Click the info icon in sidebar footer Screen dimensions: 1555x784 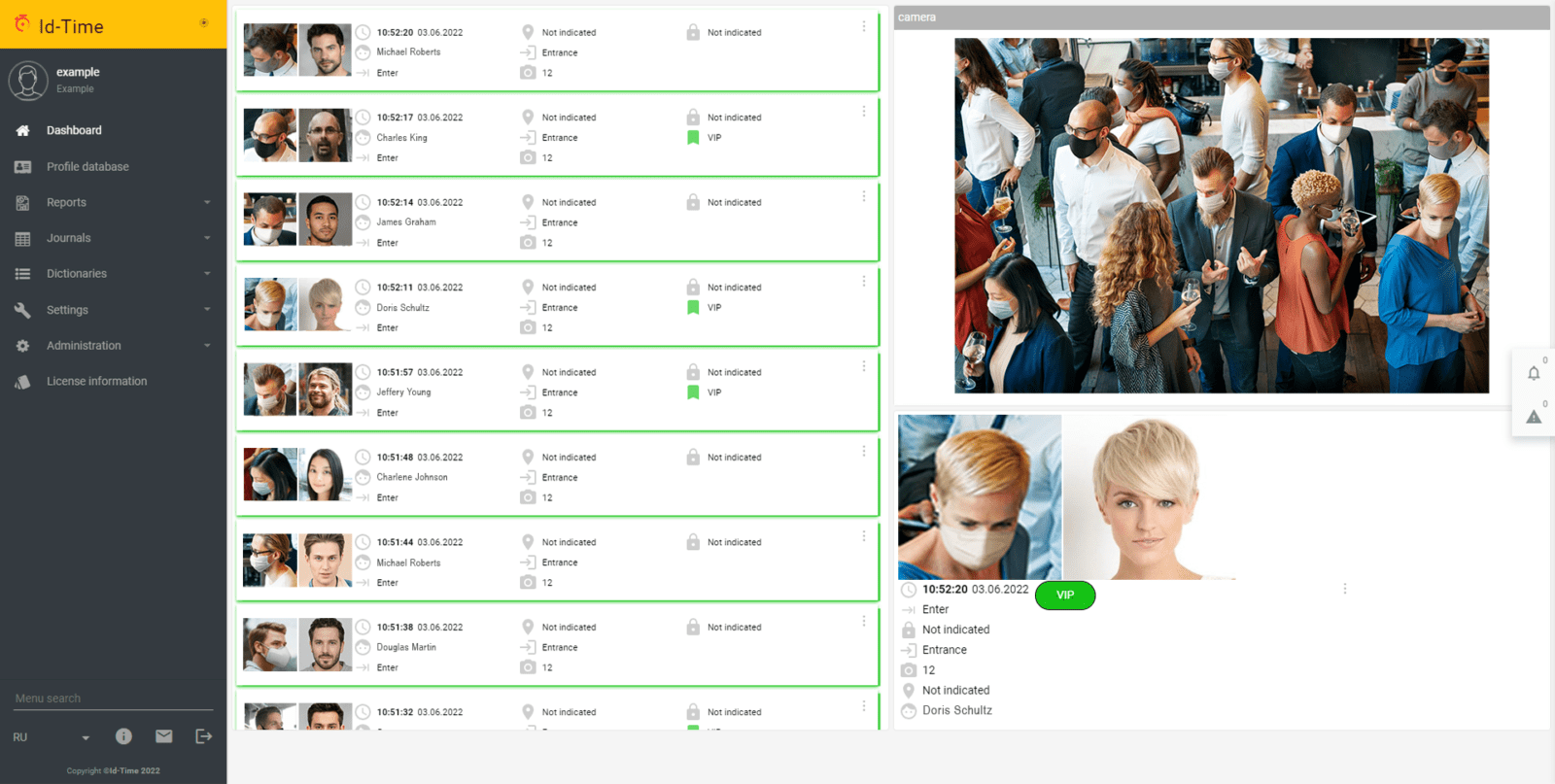click(x=123, y=736)
